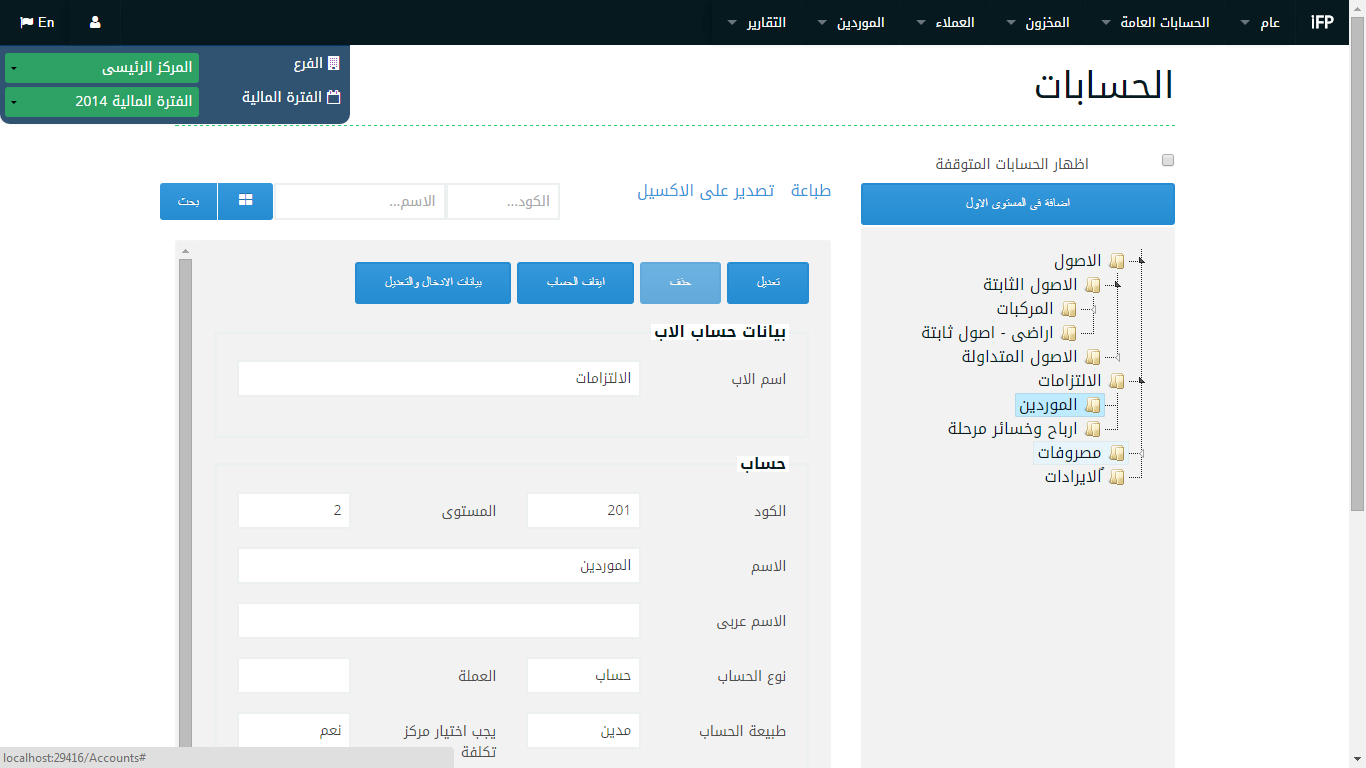1366x768 pixels.
Task: Click the browser page vertical scrollbar
Action: pos(1358,265)
